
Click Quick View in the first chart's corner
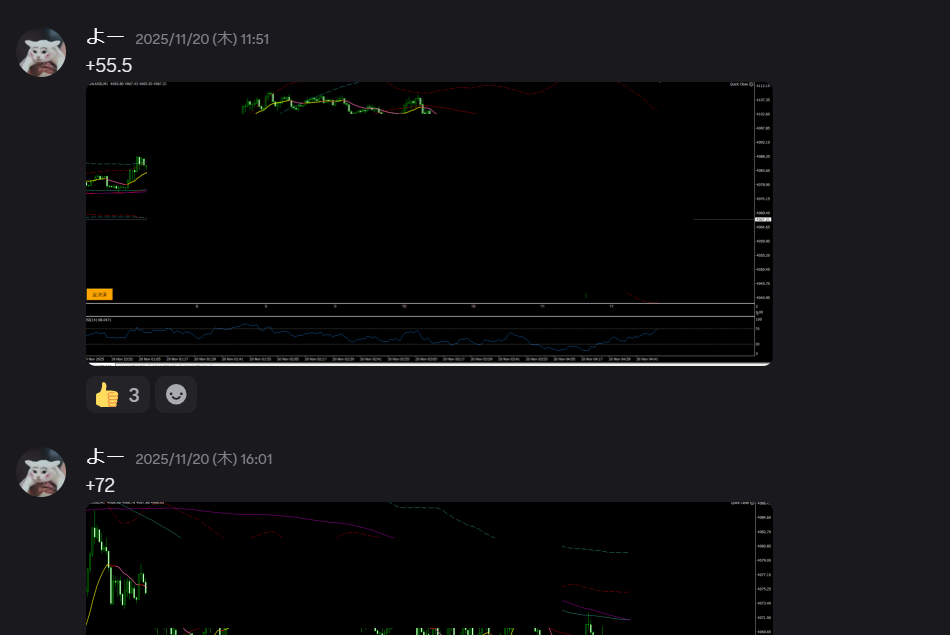pyautogui.click(x=741, y=85)
